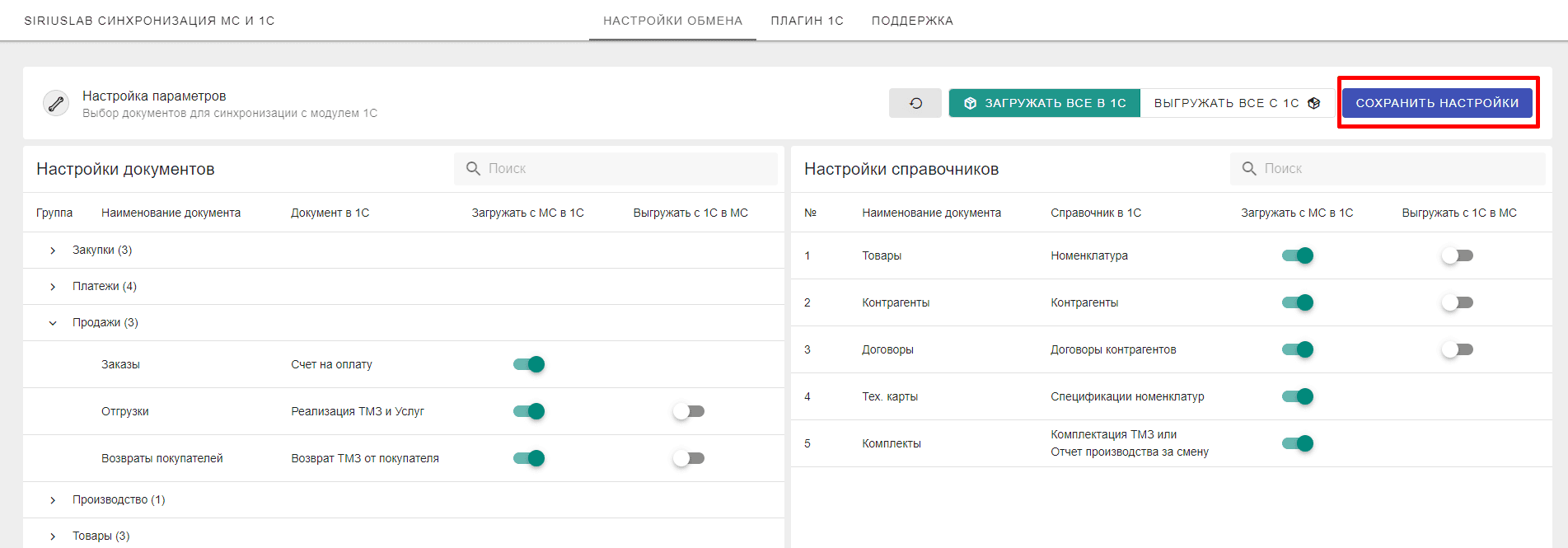Save settings with 'Сохранить настройки'
This screenshot has width=1568, height=548.
click(x=1437, y=103)
